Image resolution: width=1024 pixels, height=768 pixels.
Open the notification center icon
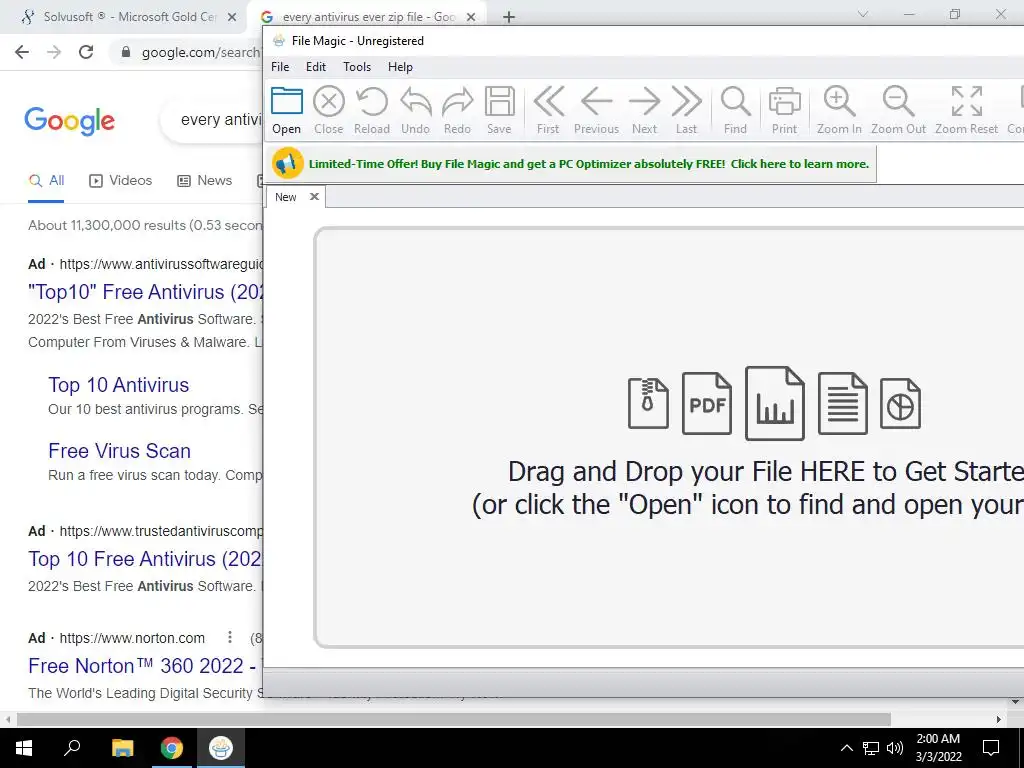991,748
